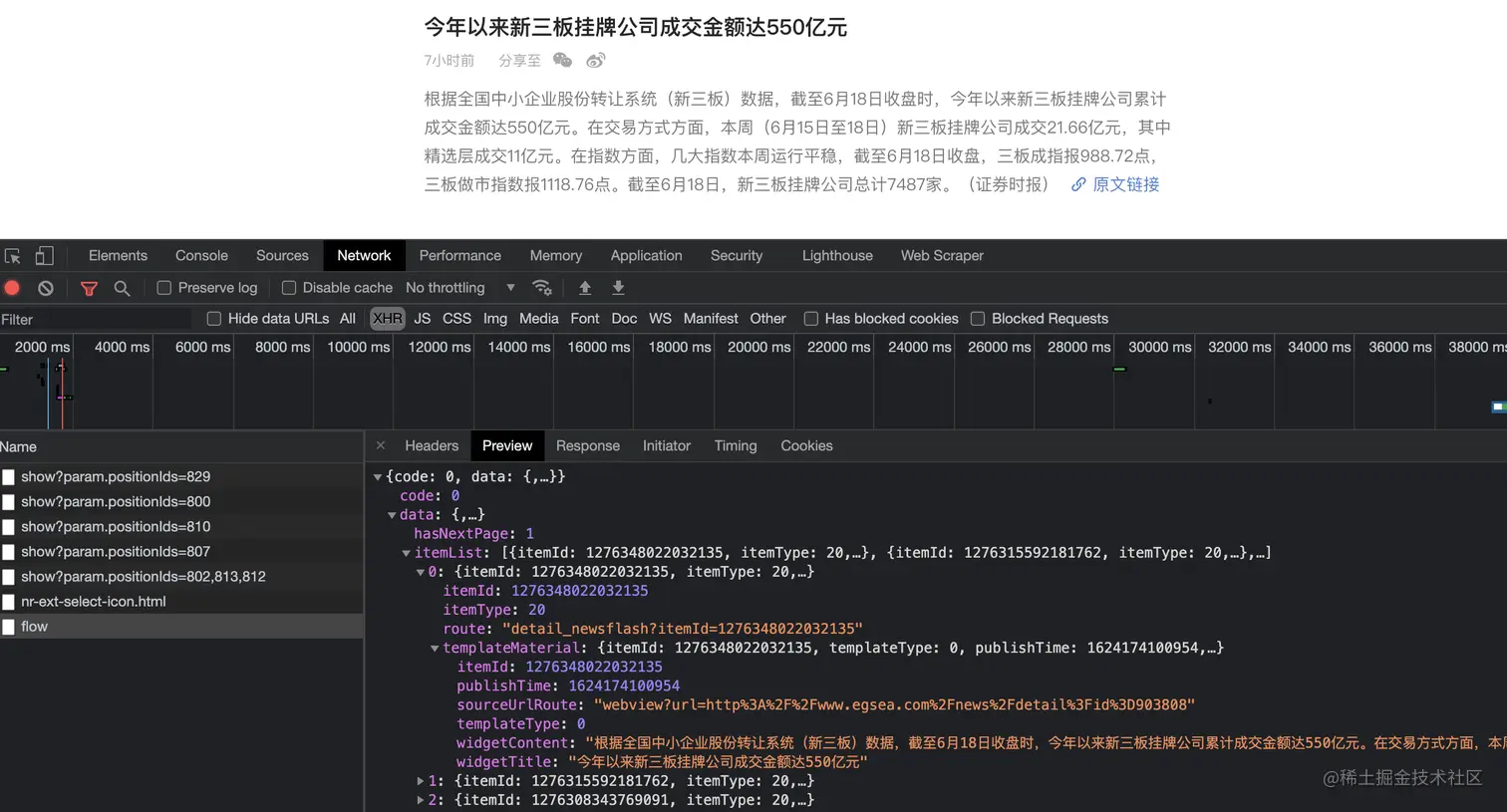
Task: Show the request Headers tab
Action: [x=432, y=445]
